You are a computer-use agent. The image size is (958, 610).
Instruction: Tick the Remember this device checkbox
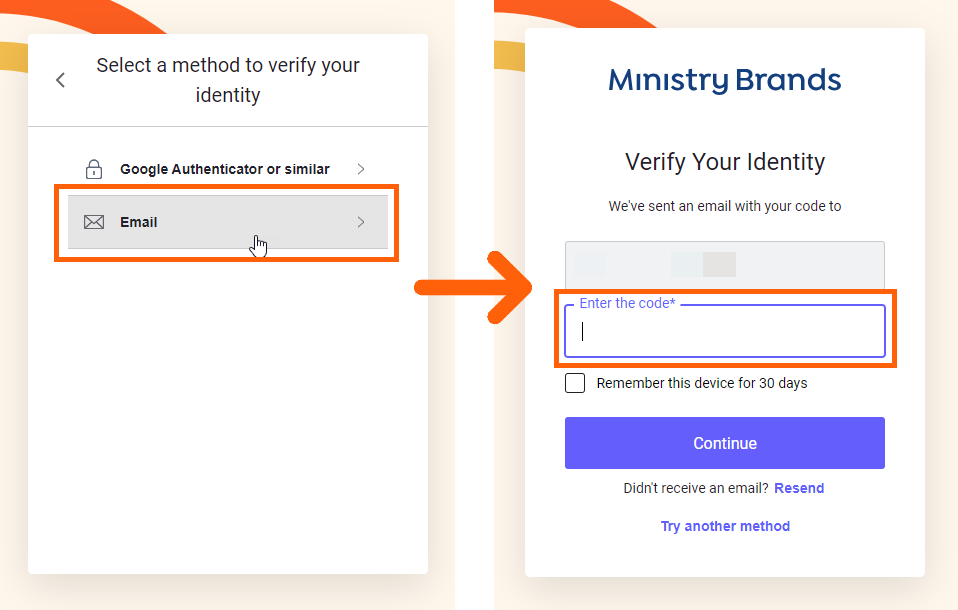click(x=575, y=383)
